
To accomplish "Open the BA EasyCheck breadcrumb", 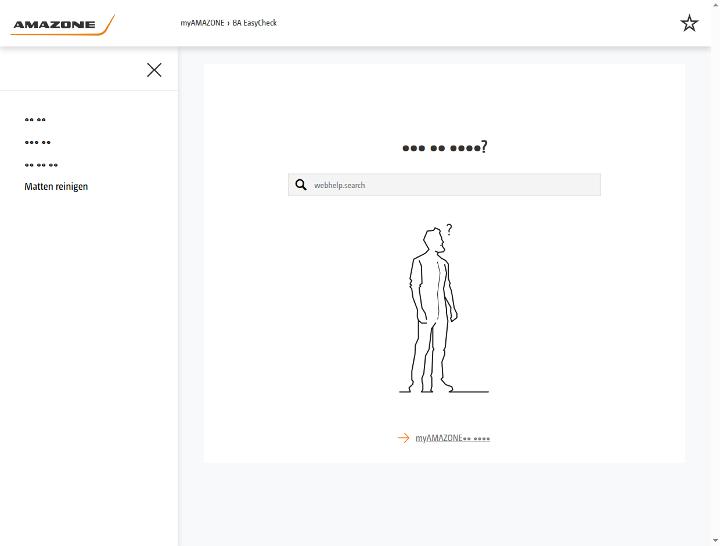I will (254, 23).
